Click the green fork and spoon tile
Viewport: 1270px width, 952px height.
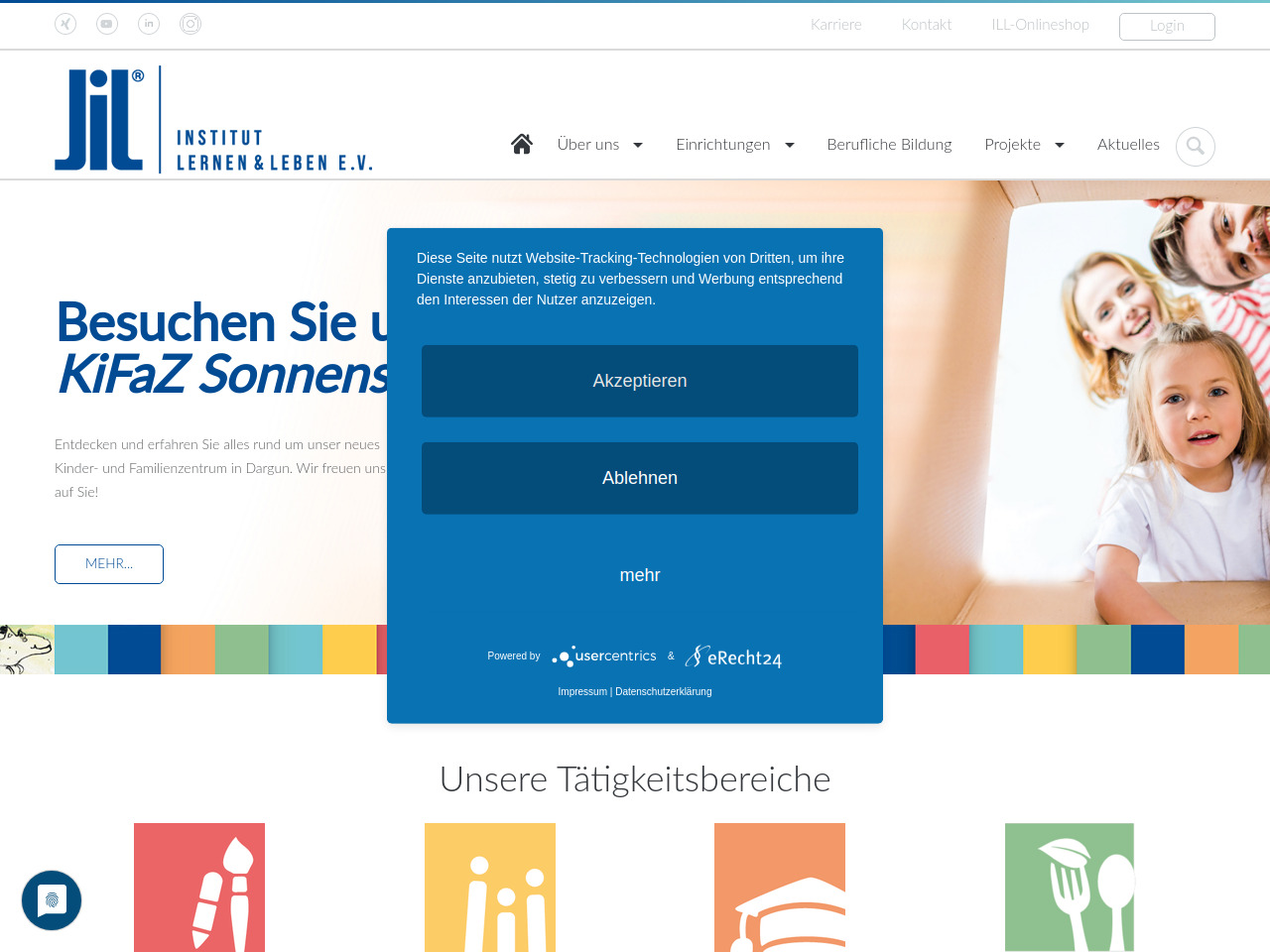(x=1069, y=887)
